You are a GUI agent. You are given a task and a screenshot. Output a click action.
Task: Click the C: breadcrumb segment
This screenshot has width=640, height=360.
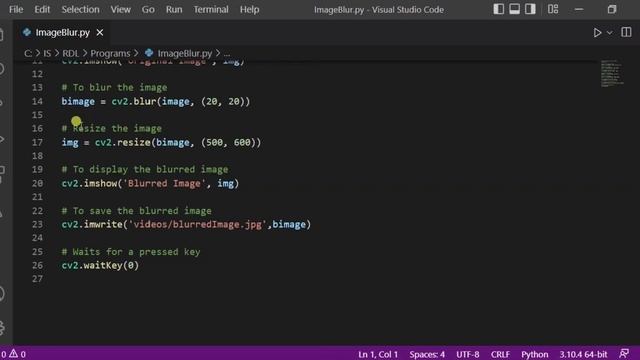28,53
